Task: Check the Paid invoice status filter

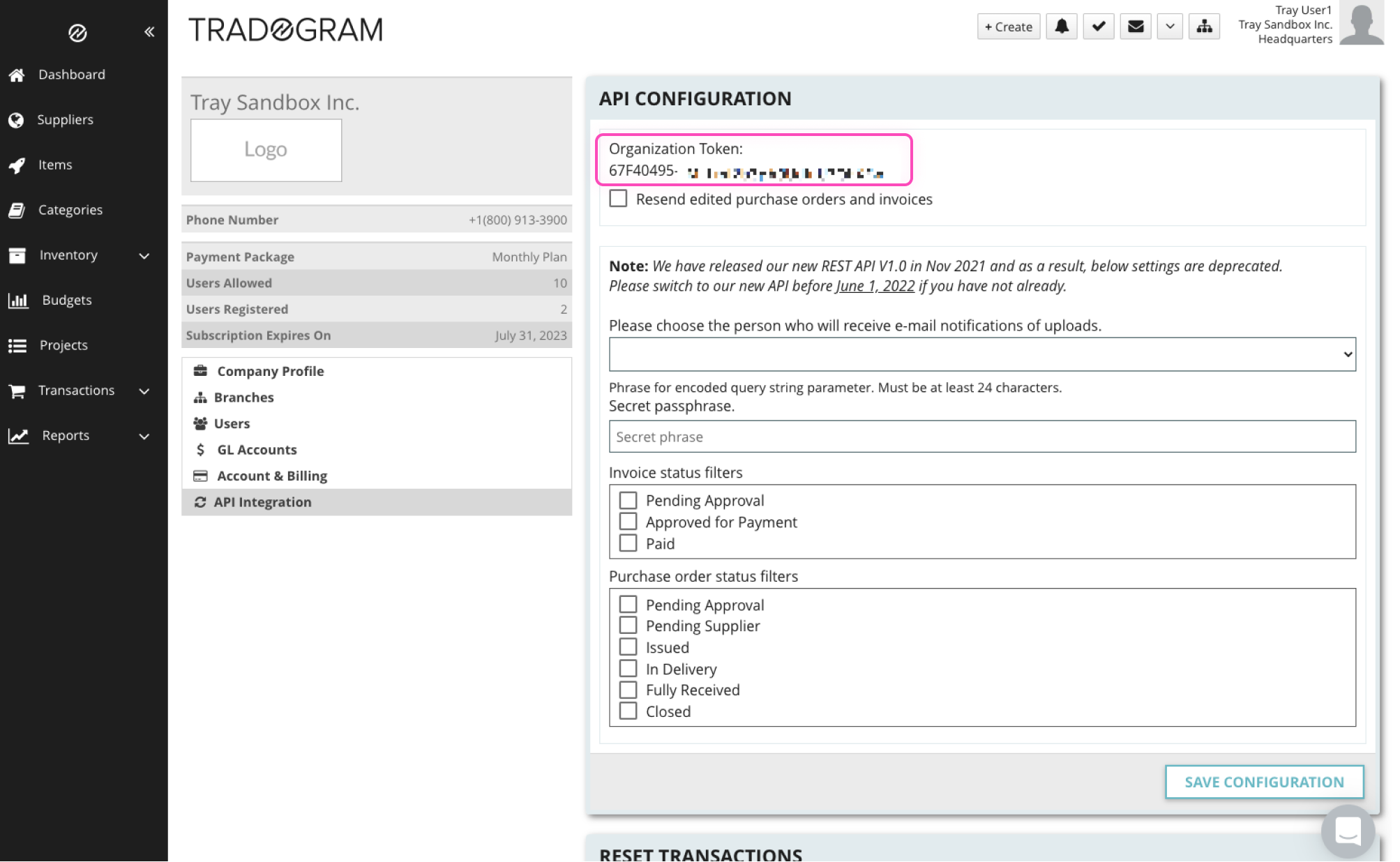Action: coord(628,543)
